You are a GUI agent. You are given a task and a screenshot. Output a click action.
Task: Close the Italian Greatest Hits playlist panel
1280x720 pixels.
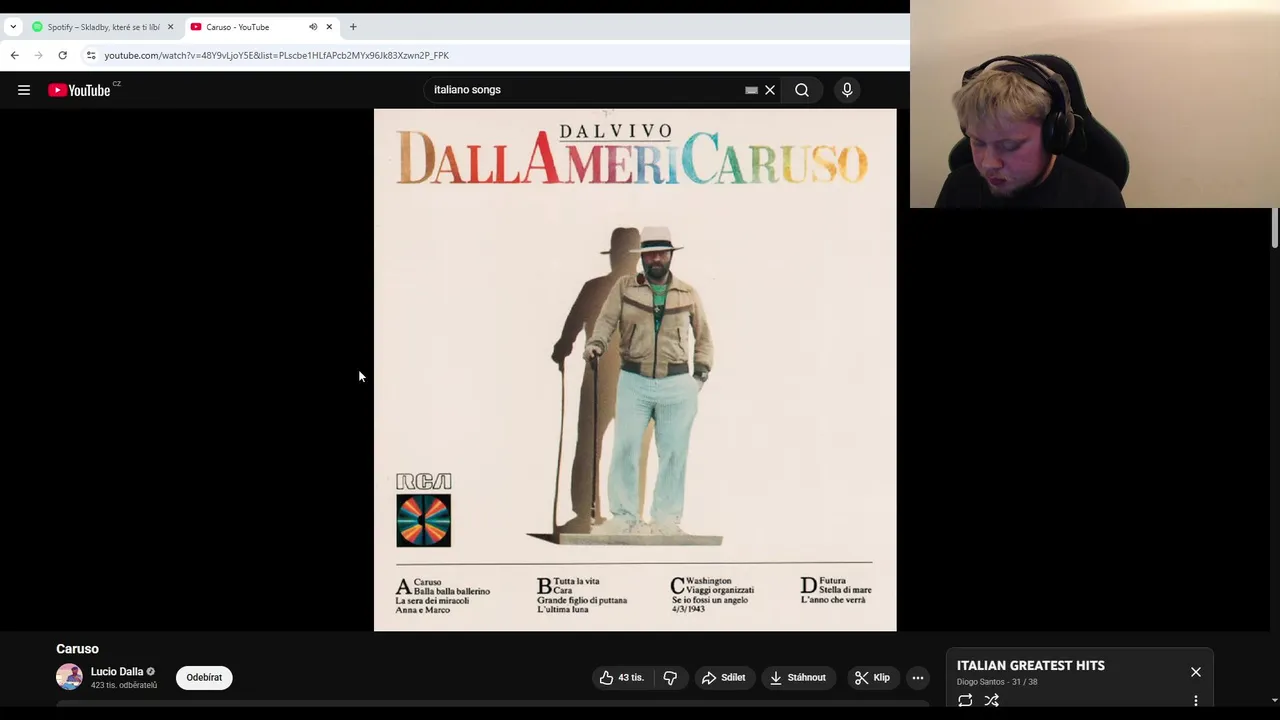(1196, 672)
